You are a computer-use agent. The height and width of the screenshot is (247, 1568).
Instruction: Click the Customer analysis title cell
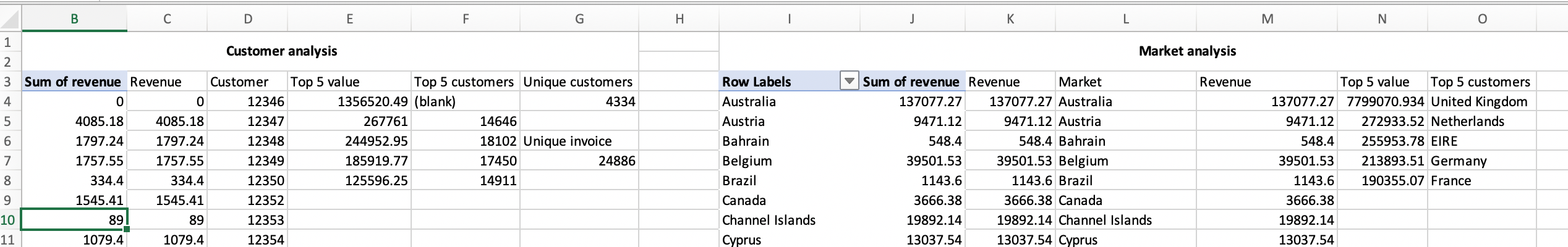pyautogui.click(x=281, y=51)
